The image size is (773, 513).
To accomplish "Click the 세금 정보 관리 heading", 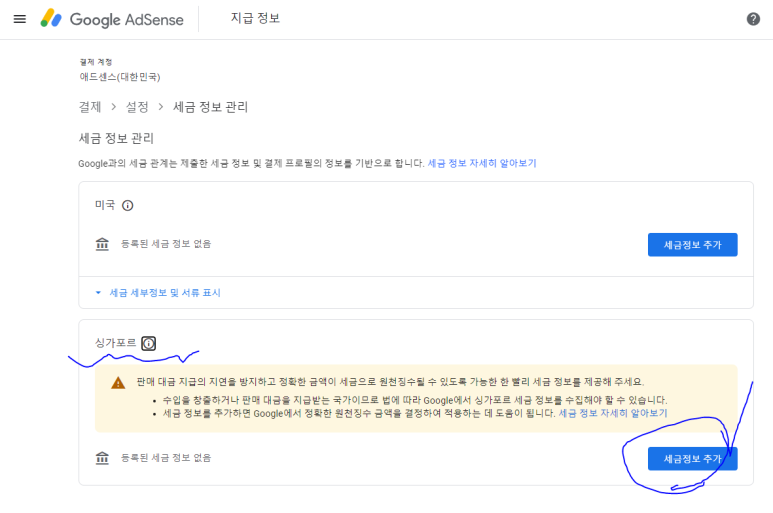I will click(116, 138).
